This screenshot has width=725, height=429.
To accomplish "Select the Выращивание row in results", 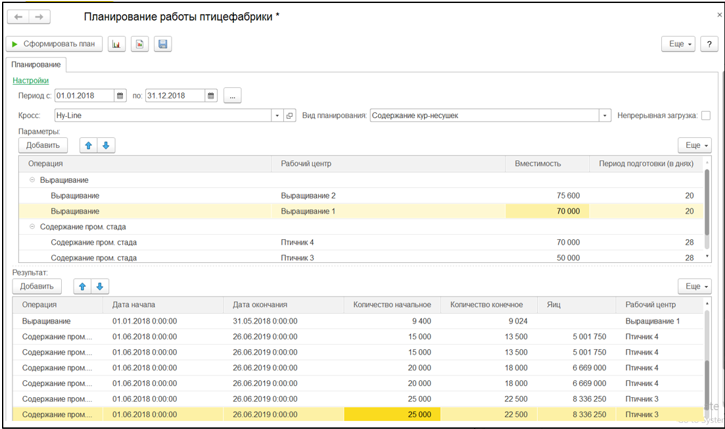I will (358, 321).
